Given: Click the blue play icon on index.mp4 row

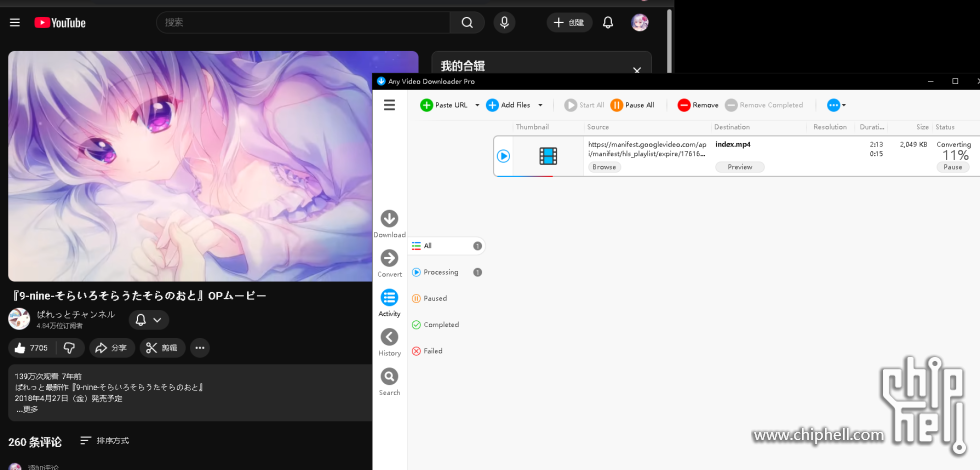Looking at the screenshot, I should tap(503, 156).
